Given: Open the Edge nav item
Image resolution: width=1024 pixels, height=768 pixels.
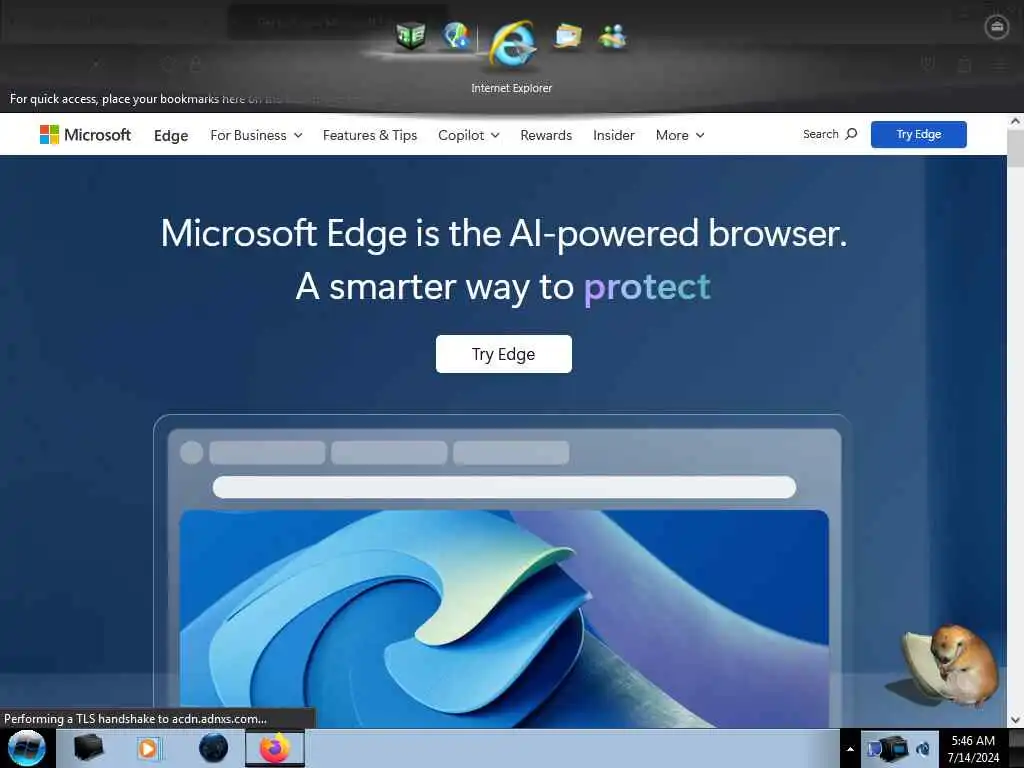Looking at the screenshot, I should coord(171,135).
